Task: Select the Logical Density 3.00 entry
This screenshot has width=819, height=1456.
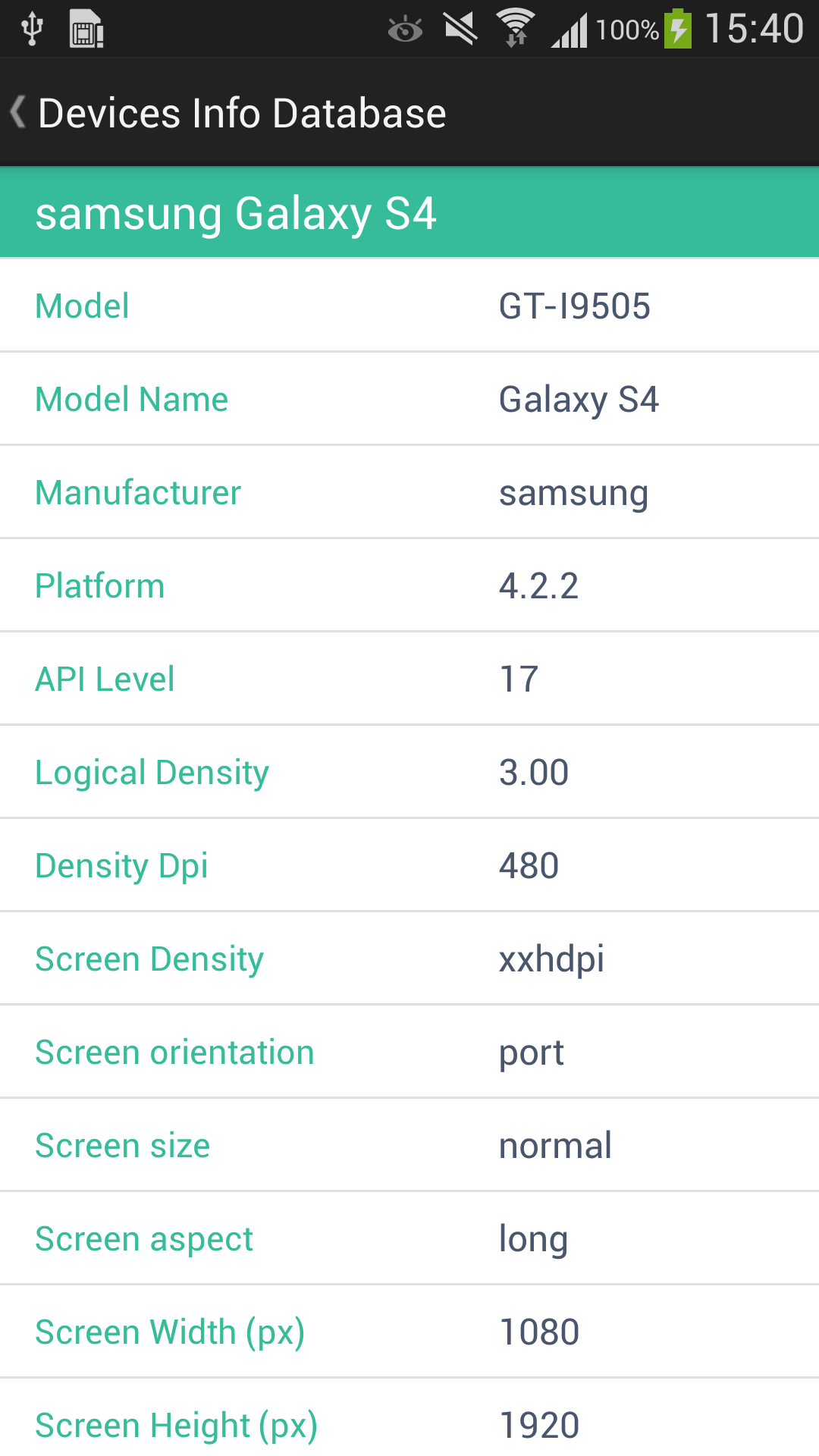Action: pos(409,772)
